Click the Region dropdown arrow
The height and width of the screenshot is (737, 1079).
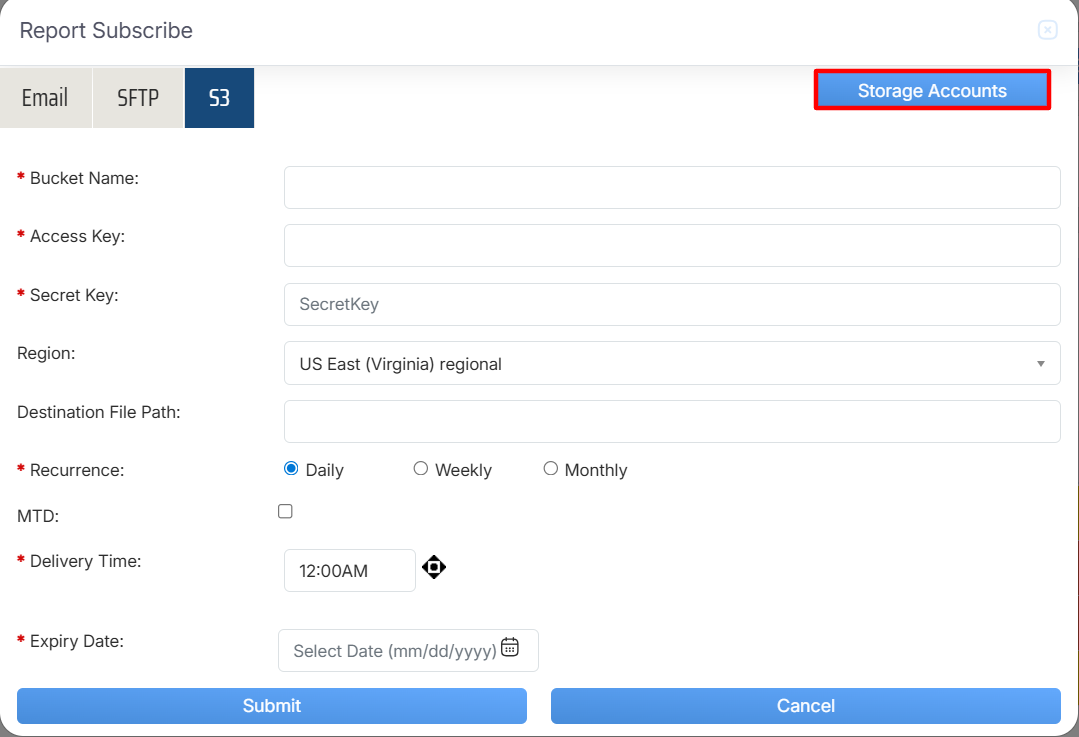1040,364
